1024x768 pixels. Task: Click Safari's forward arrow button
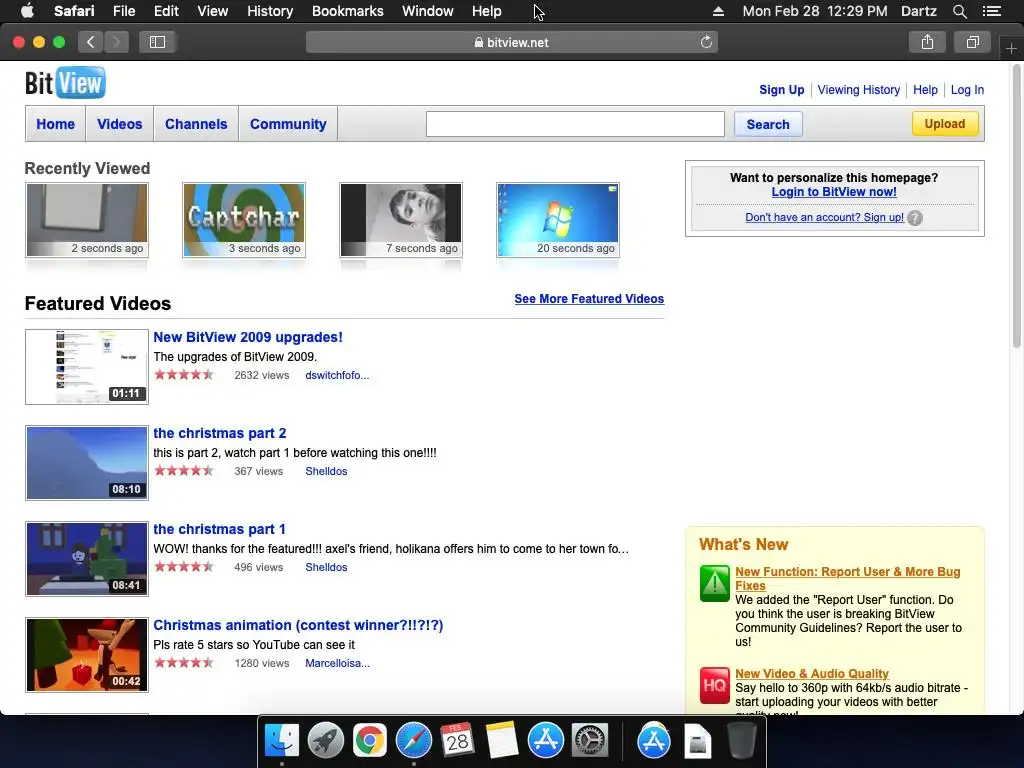coord(116,42)
